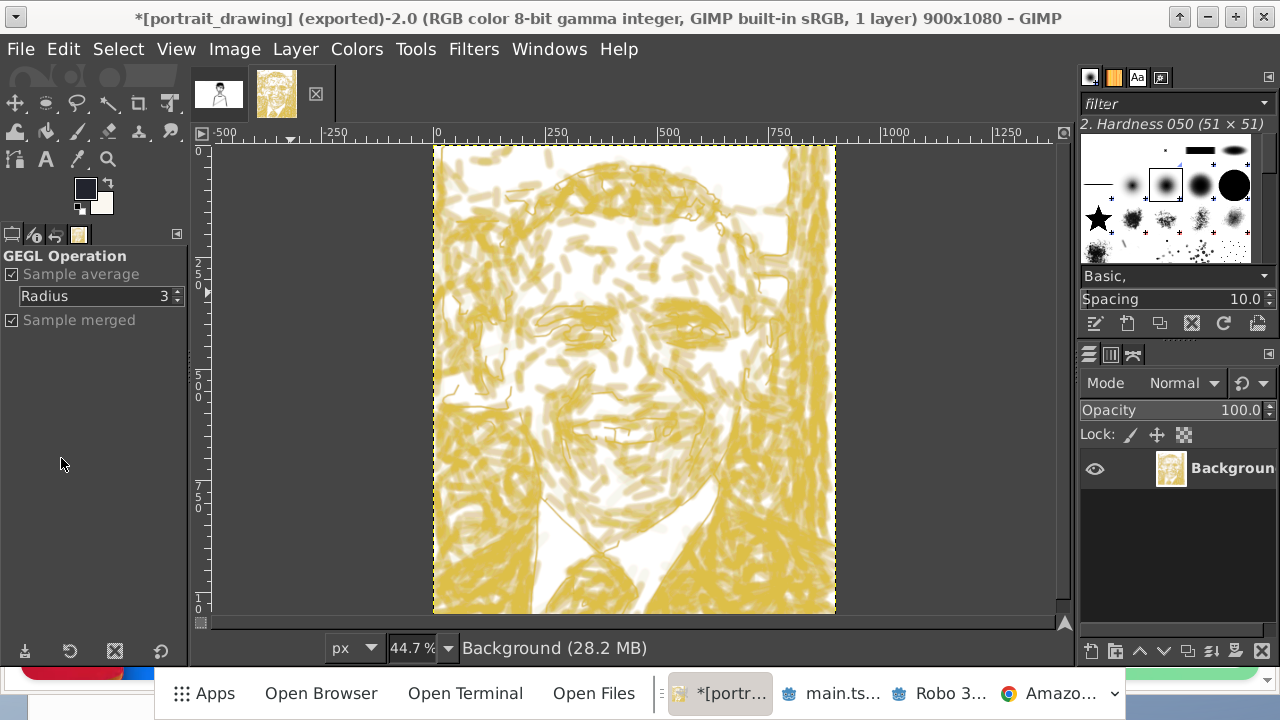Open the zoom level dropdown arrow
The width and height of the screenshot is (1280, 720).
point(448,648)
